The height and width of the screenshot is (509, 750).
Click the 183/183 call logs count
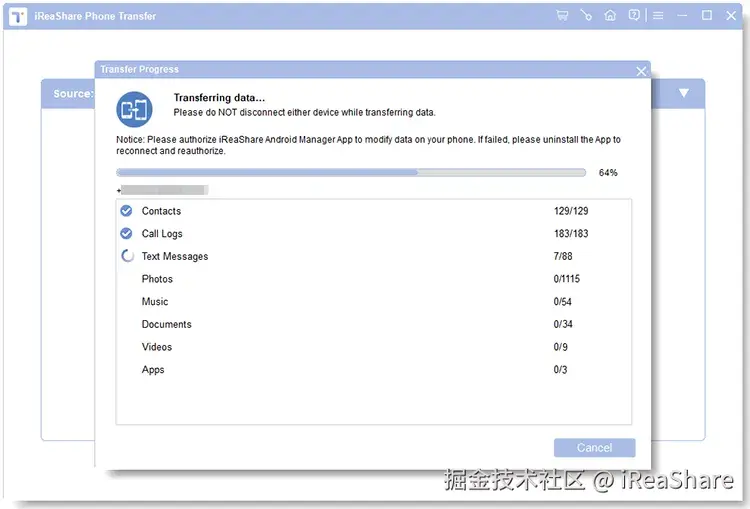point(571,233)
